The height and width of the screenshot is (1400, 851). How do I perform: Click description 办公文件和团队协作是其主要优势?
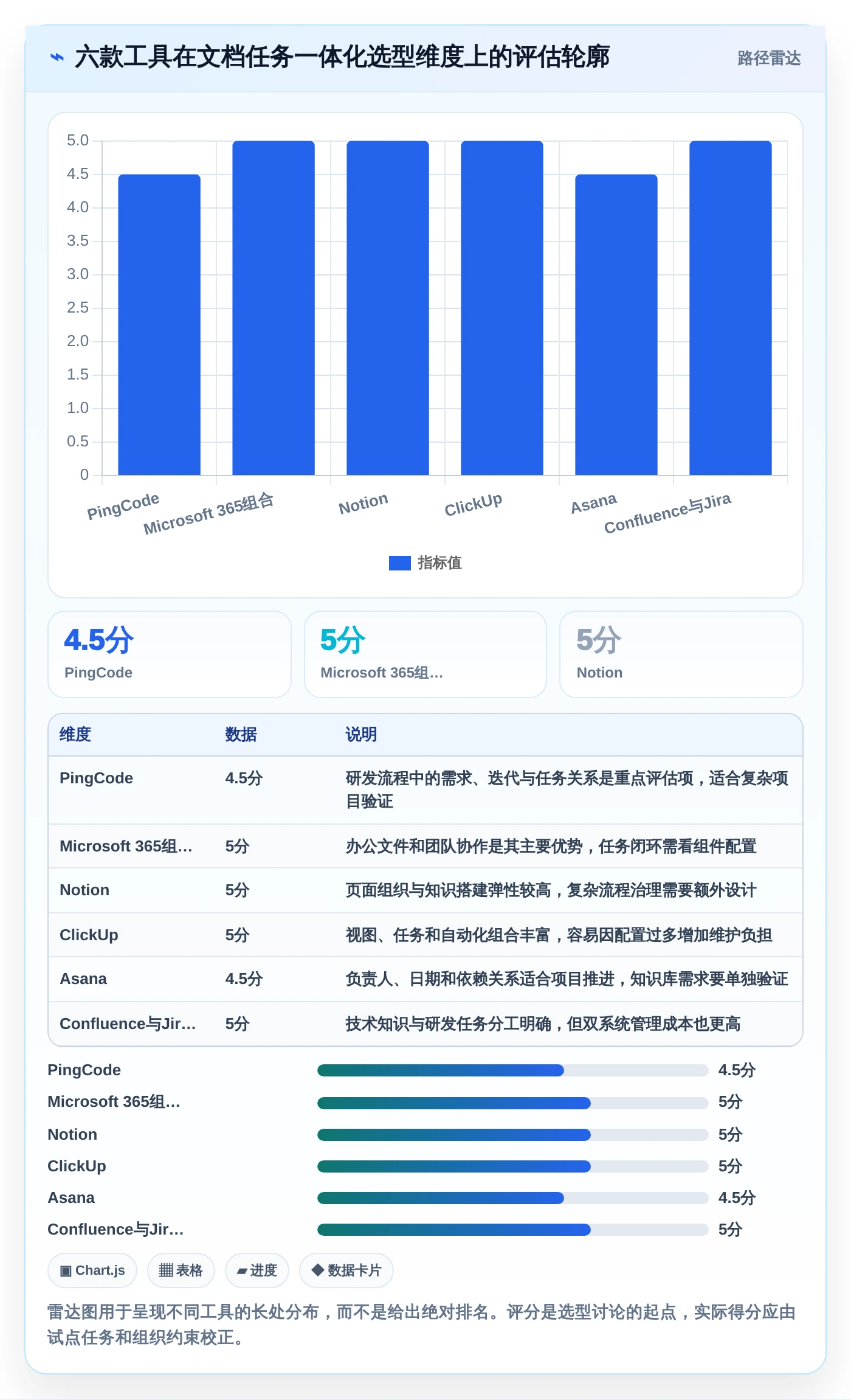(x=551, y=847)
